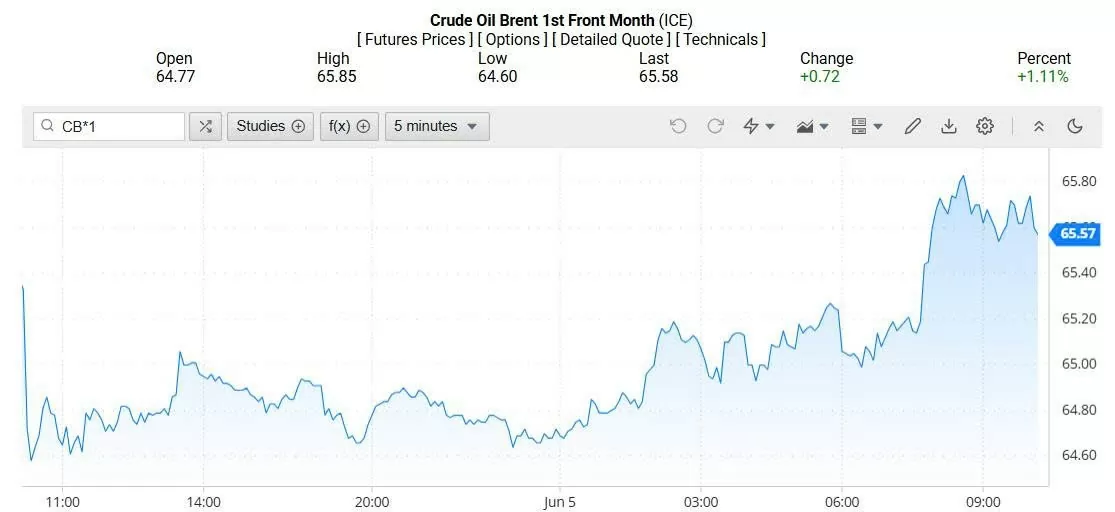Image resolution: width=1115 pixels, height=512 pixels.
Task: Open the Futures Prices link
Action: click(x=415, y=39)
